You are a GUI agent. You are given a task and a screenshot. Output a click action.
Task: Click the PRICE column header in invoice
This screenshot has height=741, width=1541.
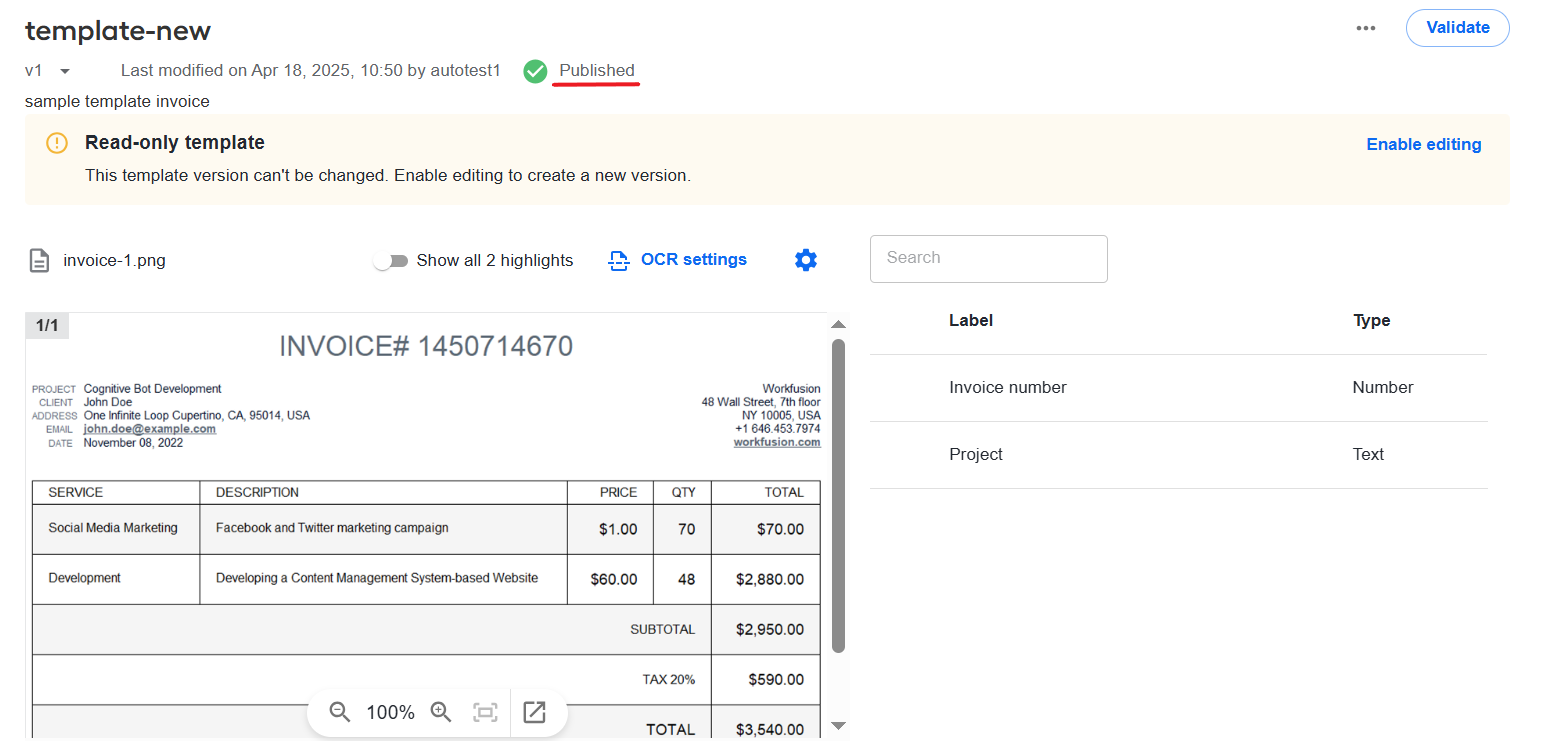pyautogui.click(x=618, y=492)
